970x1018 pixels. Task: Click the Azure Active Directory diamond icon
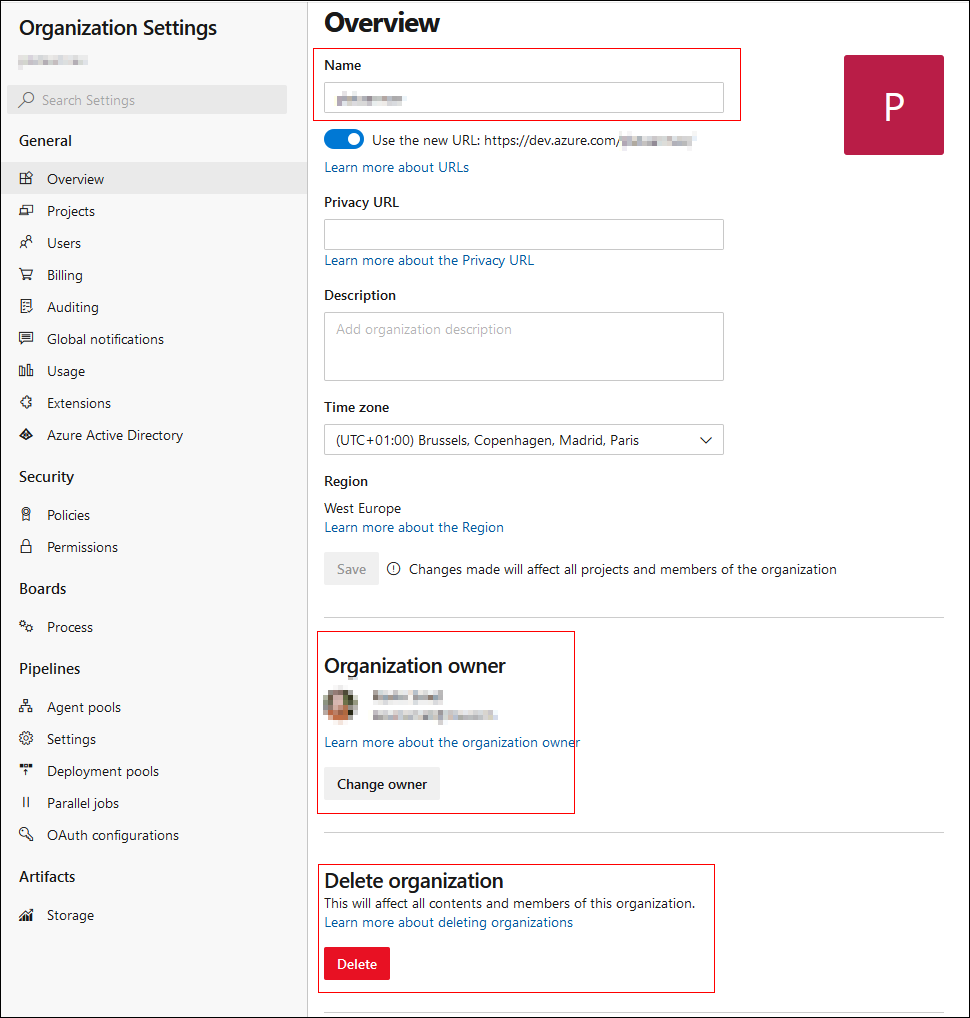[x=26, y=434]
